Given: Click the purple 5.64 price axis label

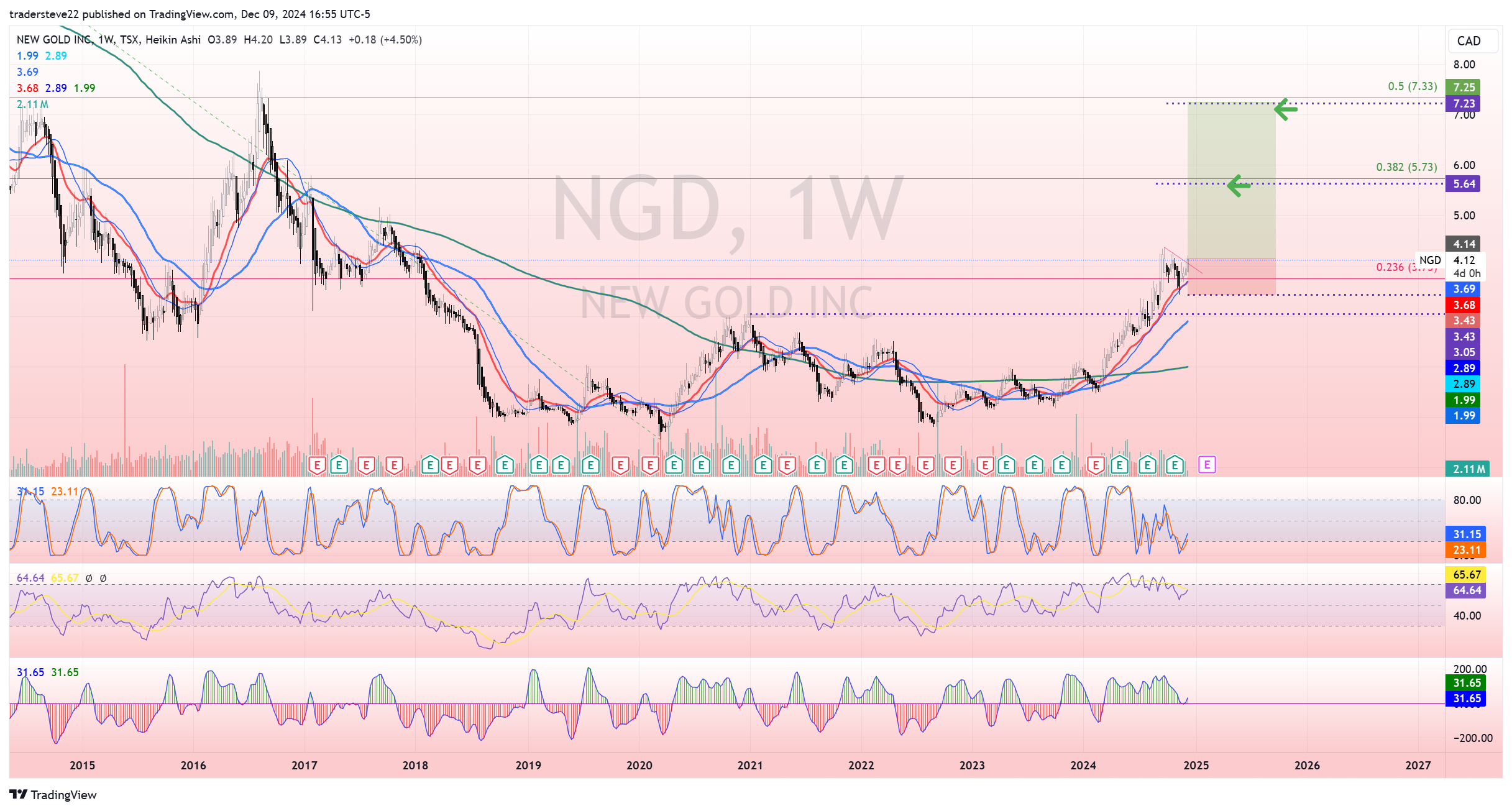Looking at the screenshot, I should (x=1464, y=184).
